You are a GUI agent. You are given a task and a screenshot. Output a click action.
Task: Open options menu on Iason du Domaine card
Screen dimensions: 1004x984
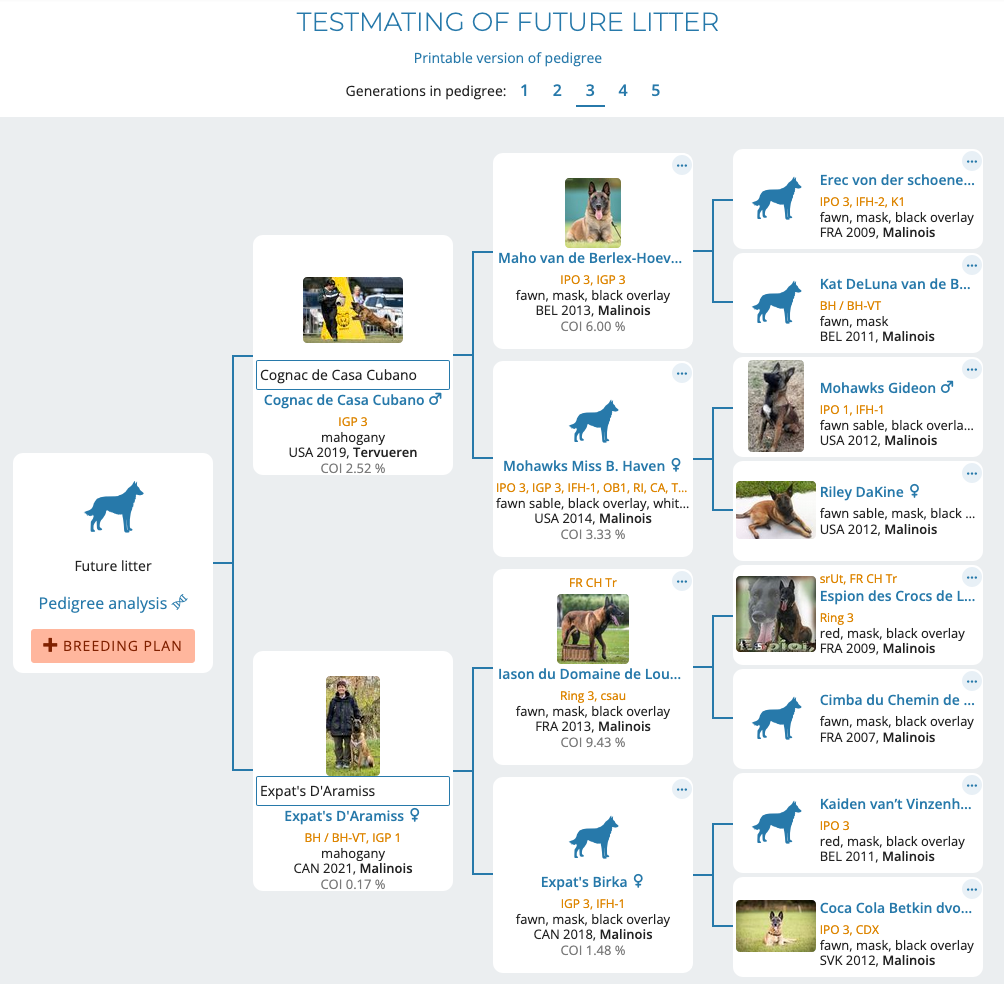682,582
